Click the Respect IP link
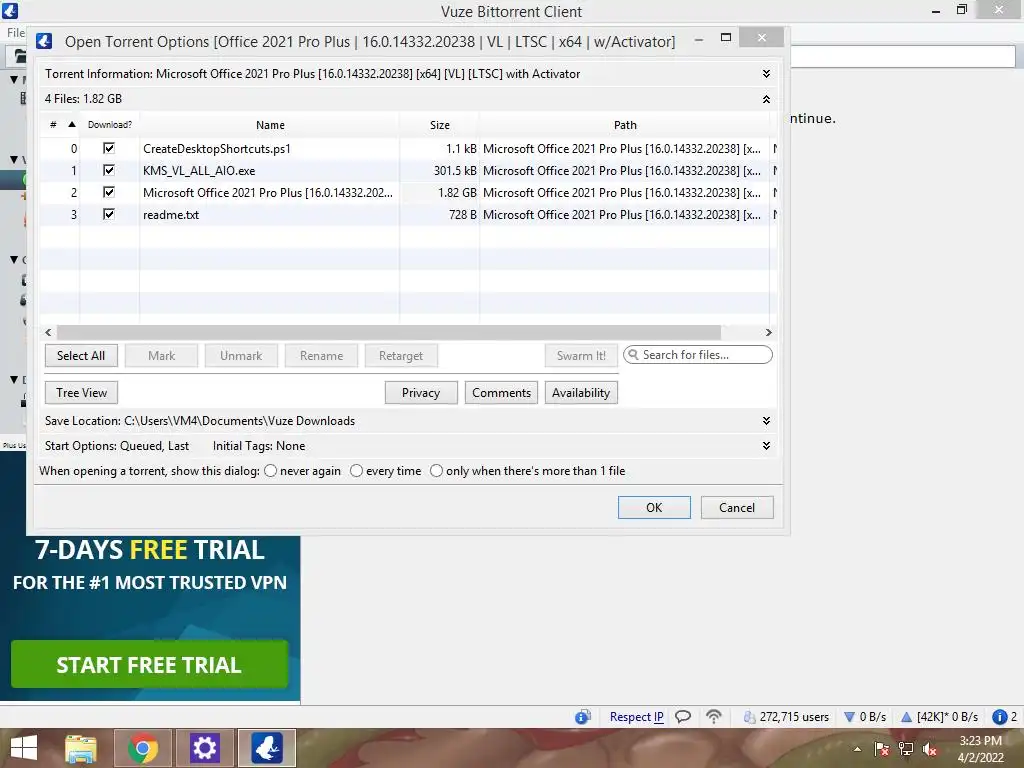 (636, 717)
